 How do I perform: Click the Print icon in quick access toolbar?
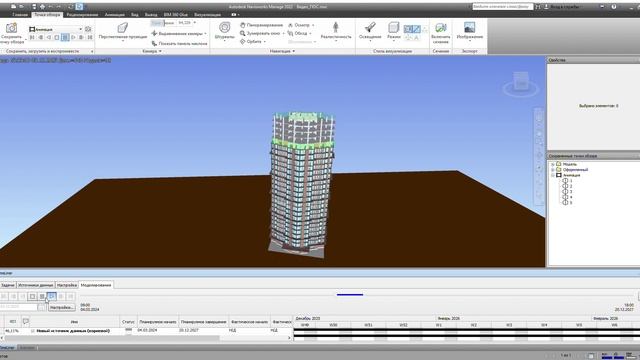(42, 7)
